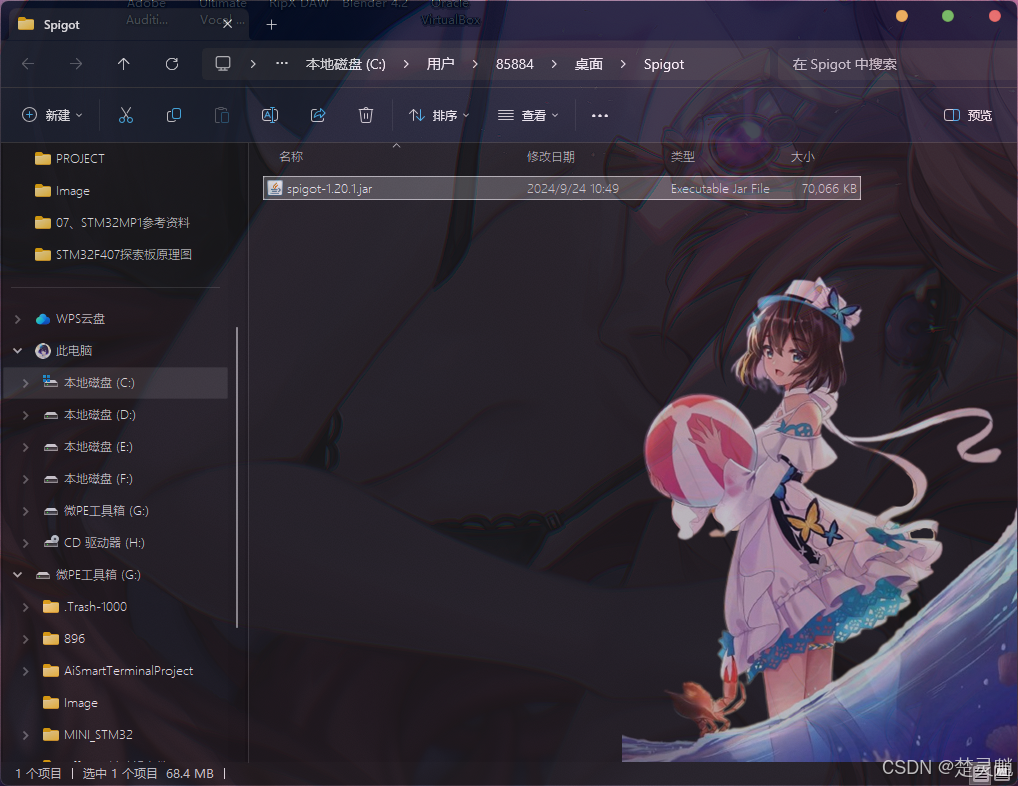Add a new tab with plus button
The image size is (1018, 786).
coord(271,25)
